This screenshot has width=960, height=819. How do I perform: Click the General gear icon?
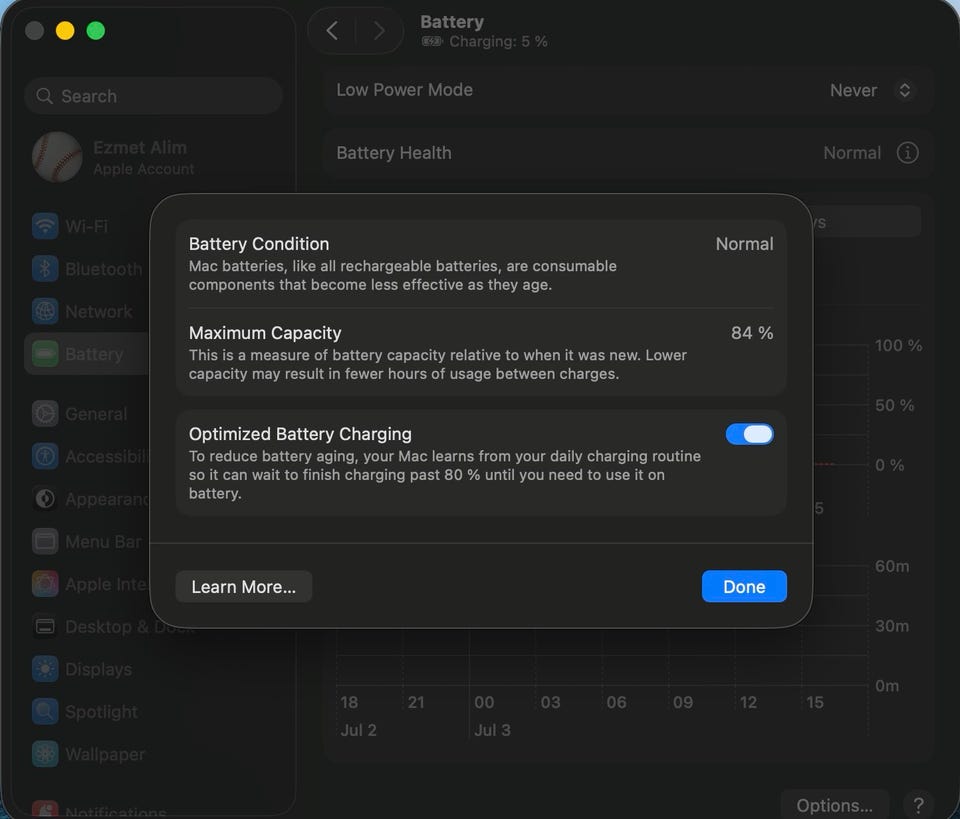45,413
